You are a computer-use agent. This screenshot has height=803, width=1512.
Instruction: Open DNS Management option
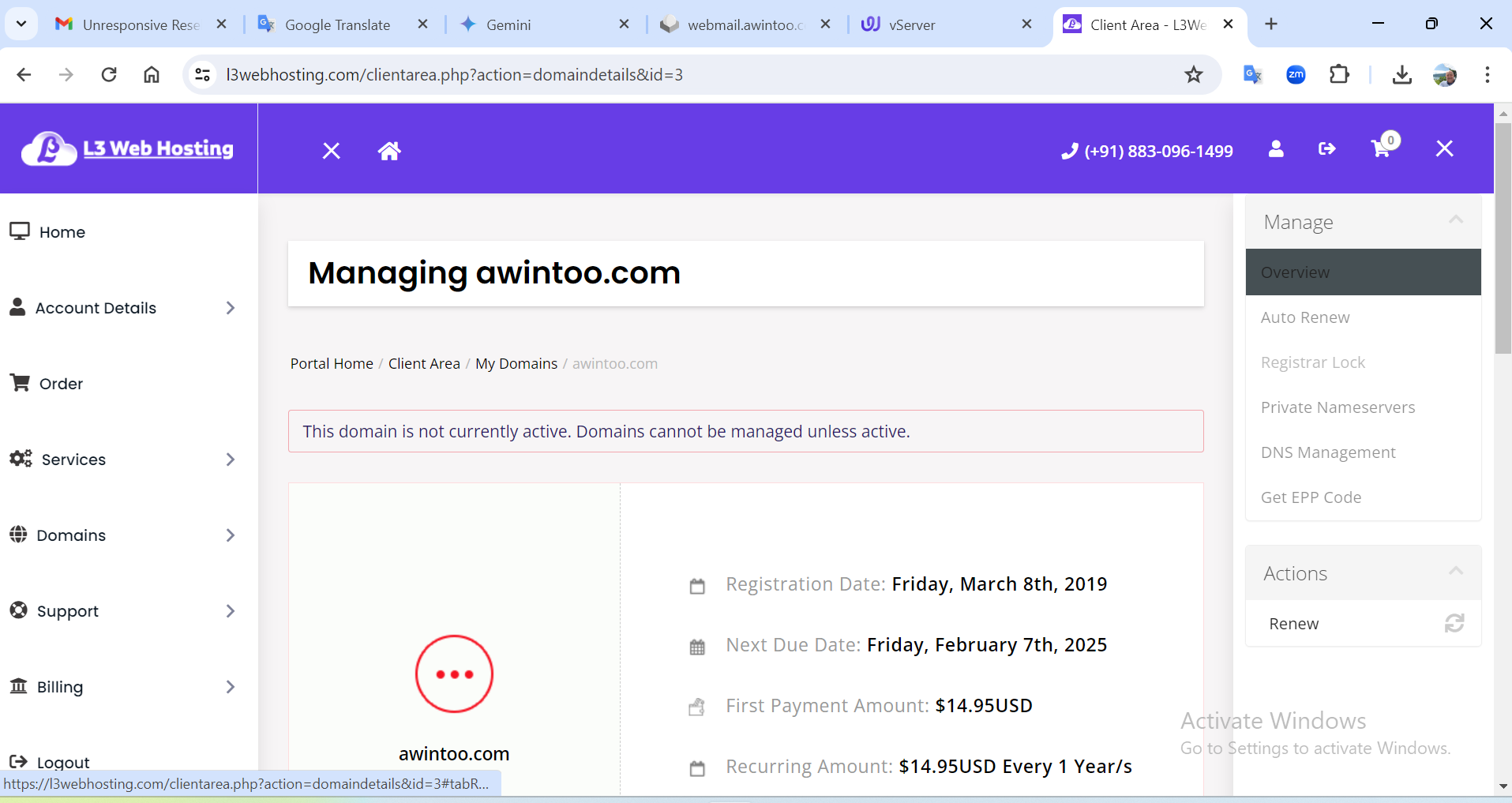[1363, 452]
